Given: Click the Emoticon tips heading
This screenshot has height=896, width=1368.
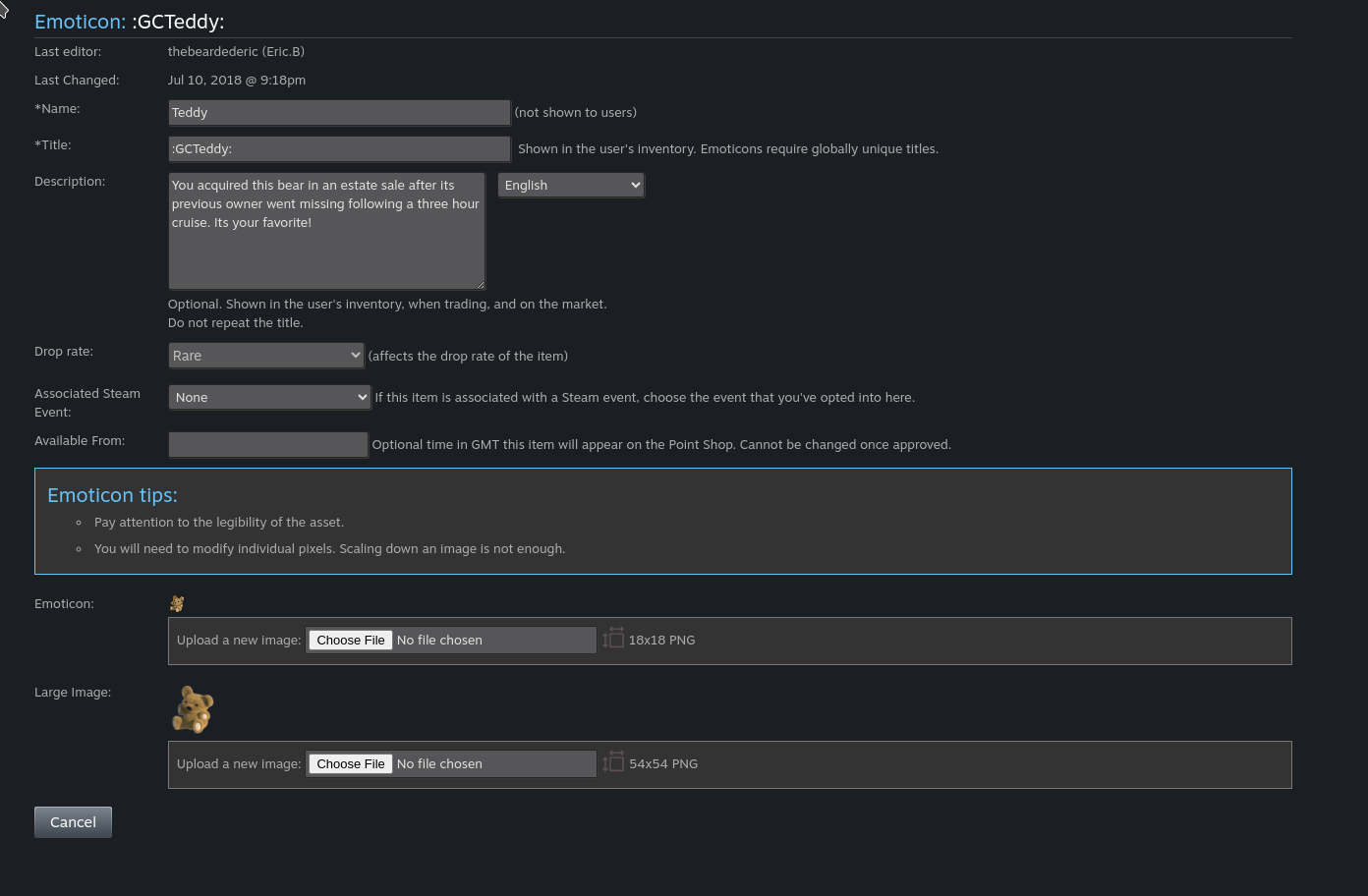Looking at the screenshot, I should (112, 495).
